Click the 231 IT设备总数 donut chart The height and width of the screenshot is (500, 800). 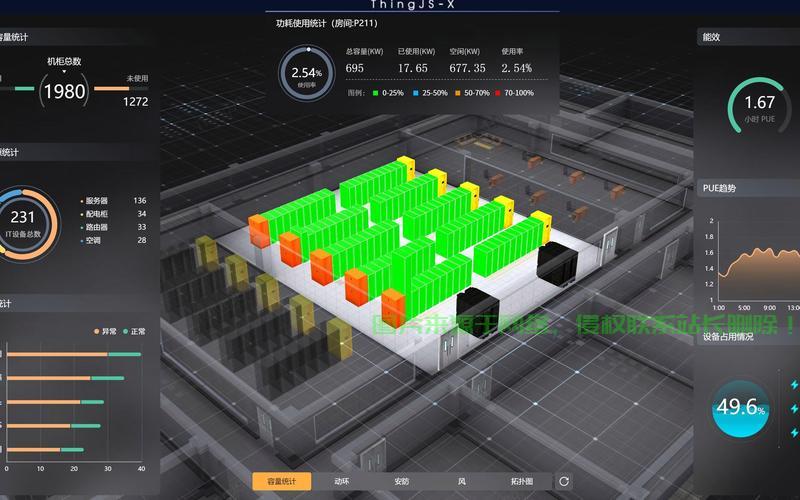click(23, 223)
